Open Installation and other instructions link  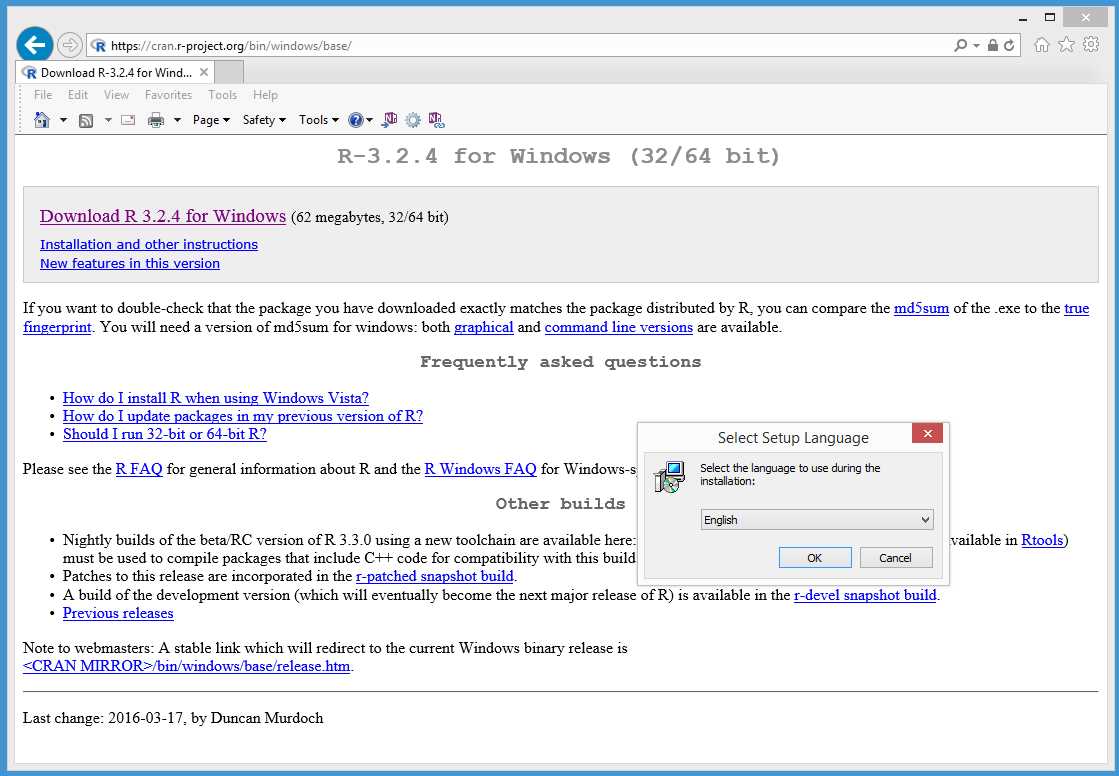click(x=148, y=244)
